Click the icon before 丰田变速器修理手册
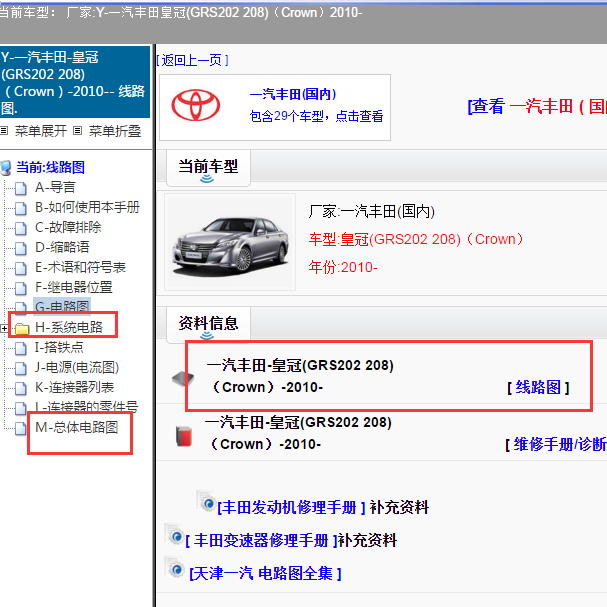 (174, 534)
